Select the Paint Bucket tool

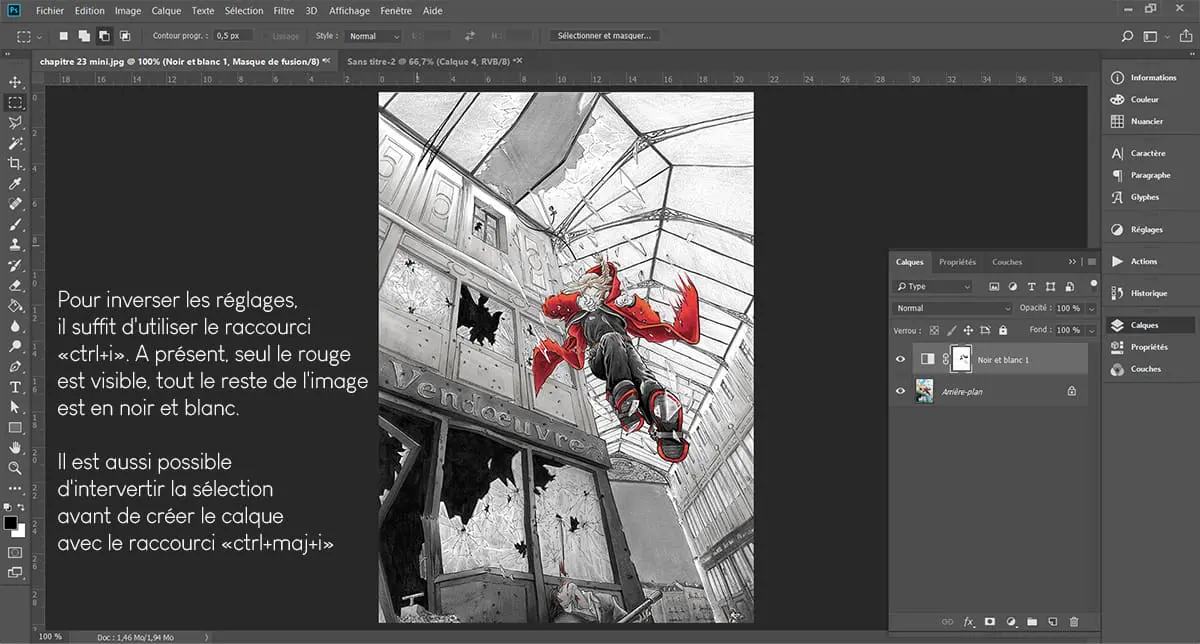[15, 305]
